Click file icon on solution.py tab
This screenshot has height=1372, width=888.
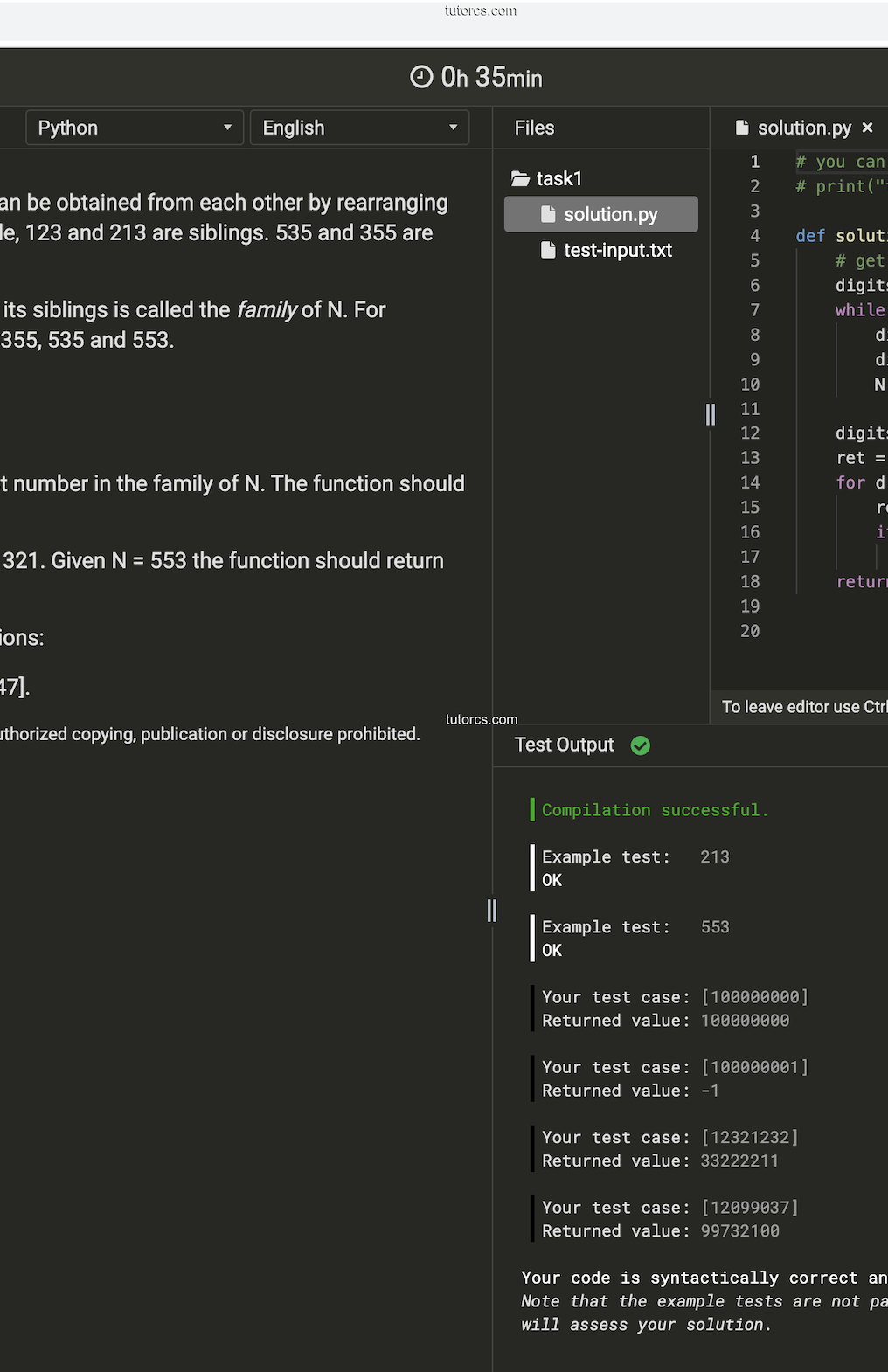pyautogui.click(x=742, y=128)
